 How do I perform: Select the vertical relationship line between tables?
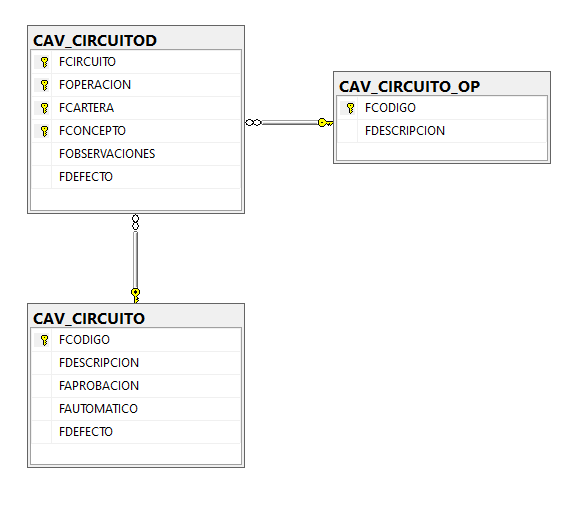pos(135,260)
